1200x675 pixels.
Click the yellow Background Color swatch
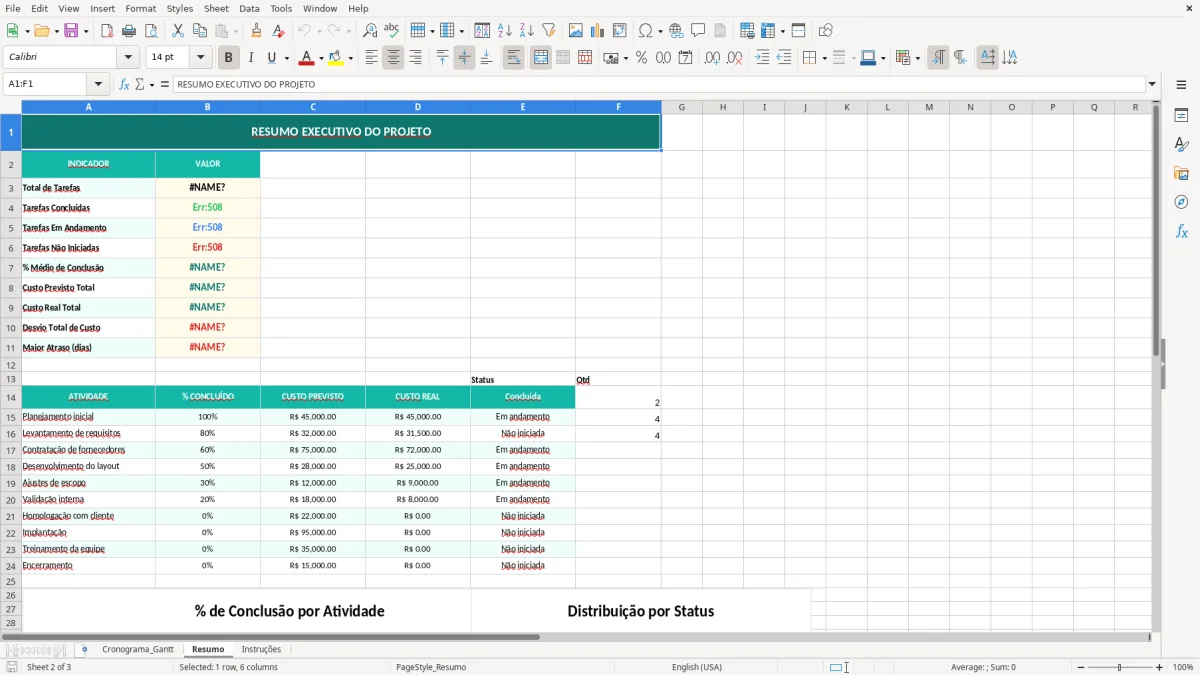(x=336, y=58)
